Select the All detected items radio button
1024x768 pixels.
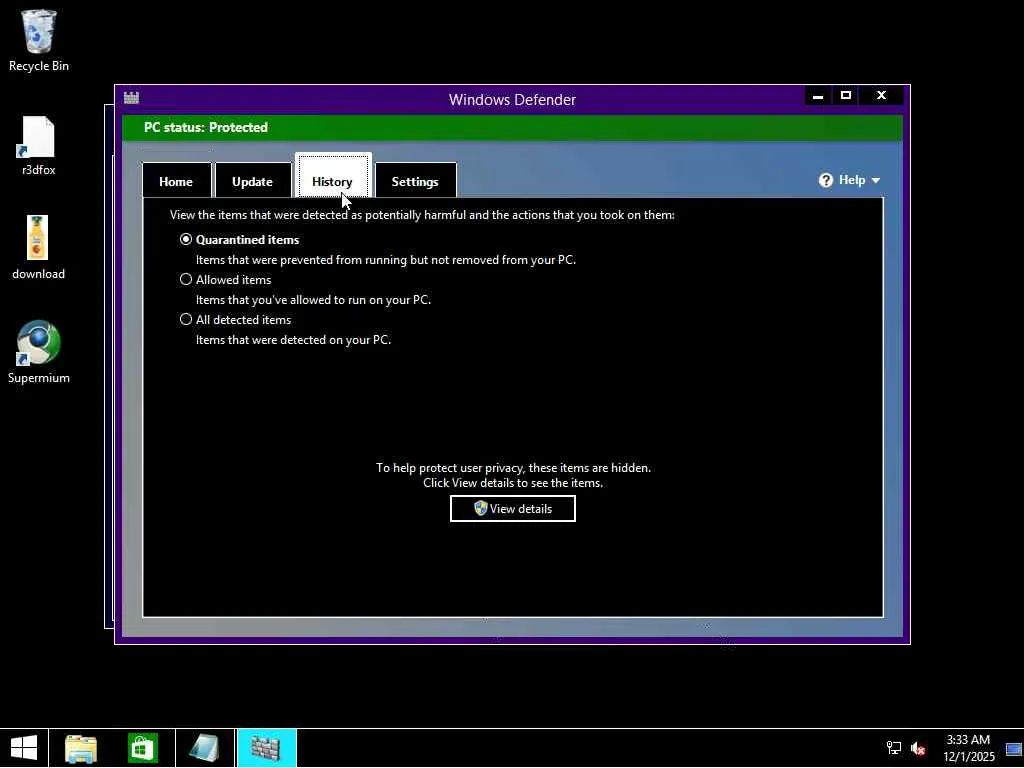click(186, 319)
